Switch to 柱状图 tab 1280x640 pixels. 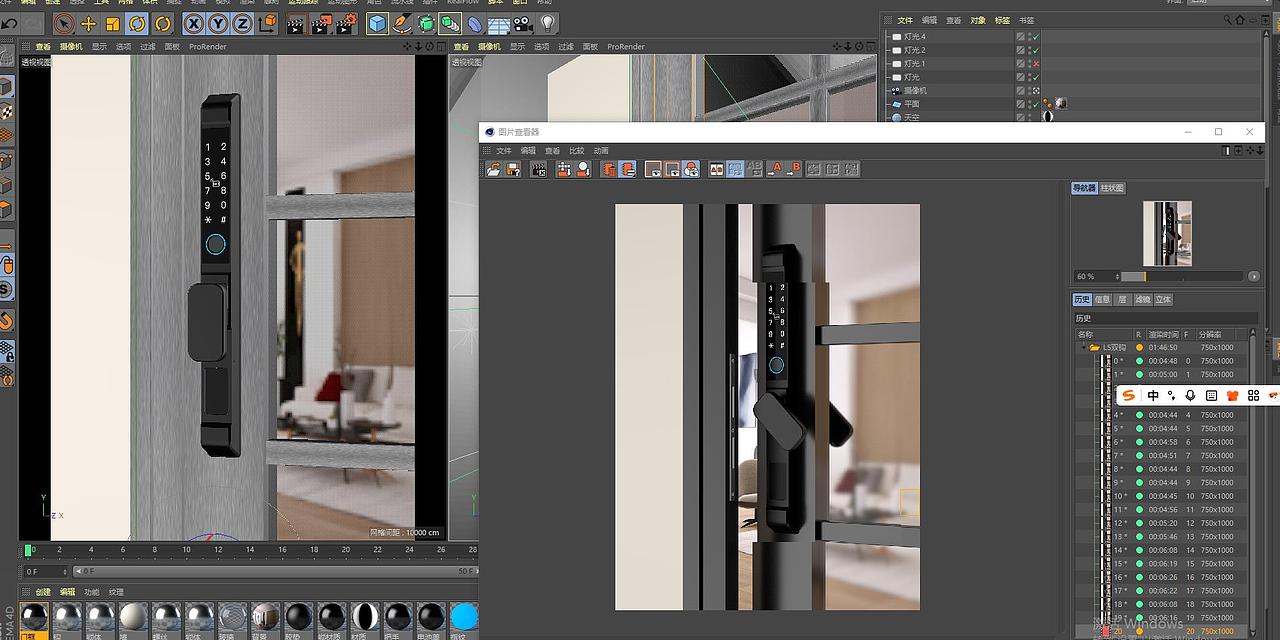click(x=1112, y=188)
